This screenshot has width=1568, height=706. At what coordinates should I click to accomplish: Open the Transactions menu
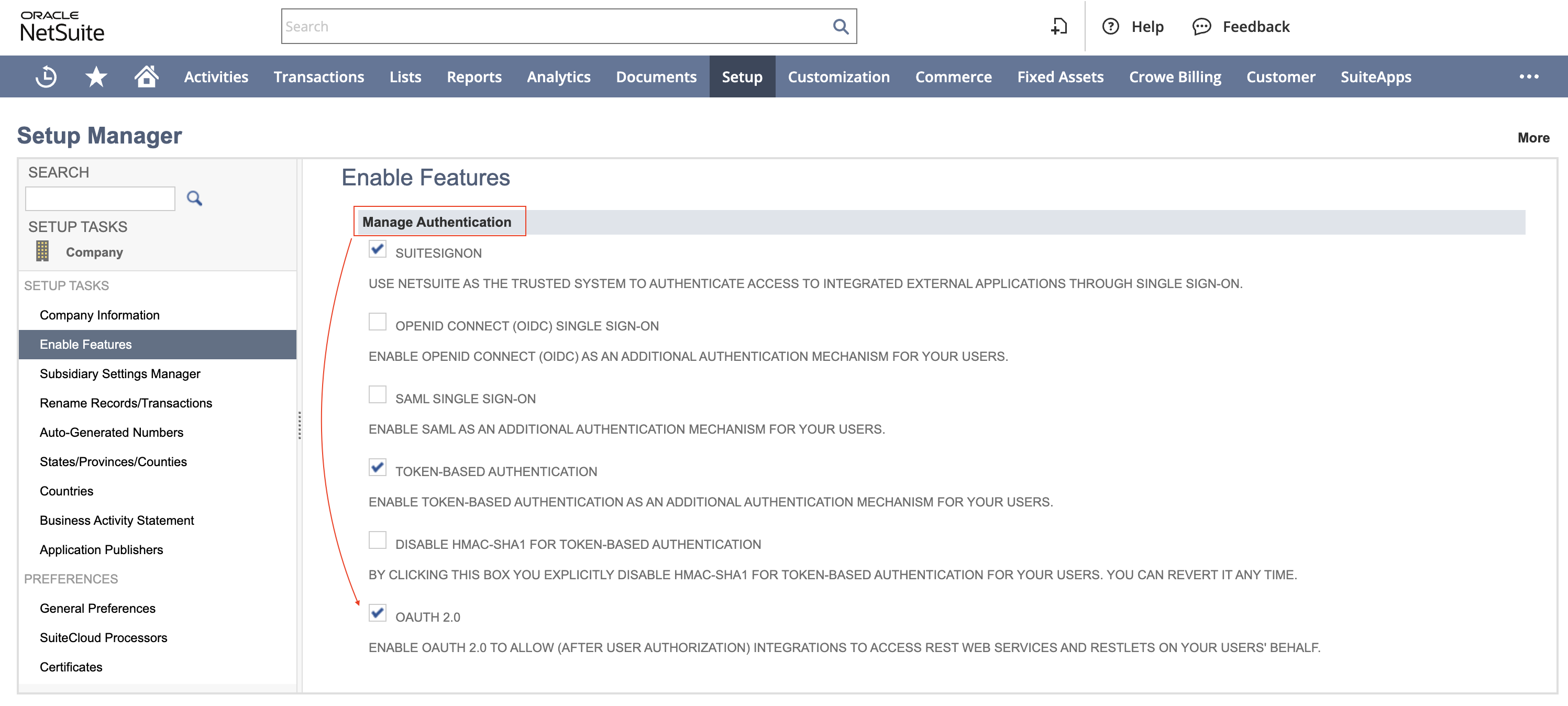pos(319,76)
